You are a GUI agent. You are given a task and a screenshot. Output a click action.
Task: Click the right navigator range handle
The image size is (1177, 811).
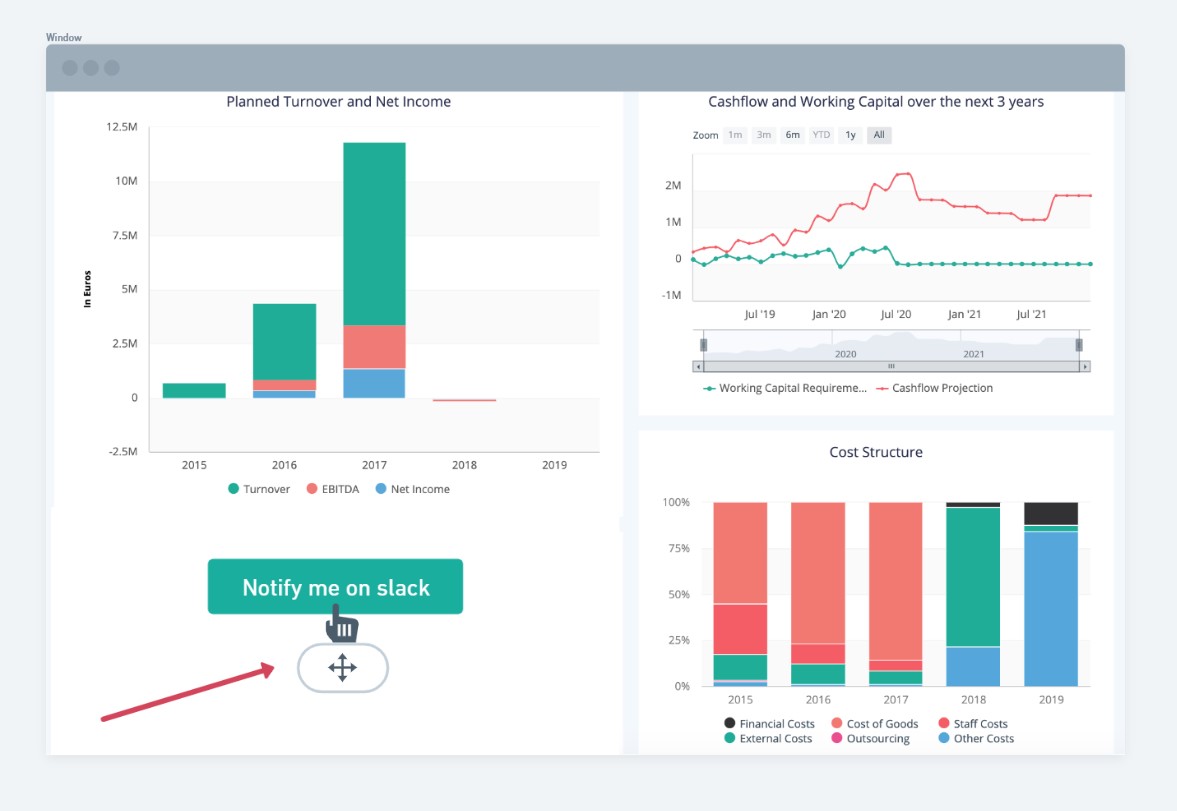1079,345
